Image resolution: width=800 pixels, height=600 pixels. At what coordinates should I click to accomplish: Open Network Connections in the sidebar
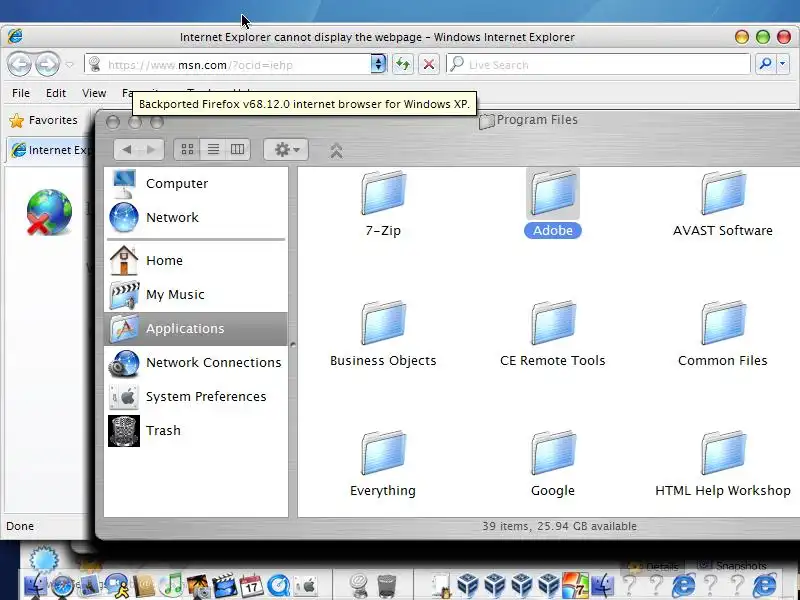tap(196, 363)
